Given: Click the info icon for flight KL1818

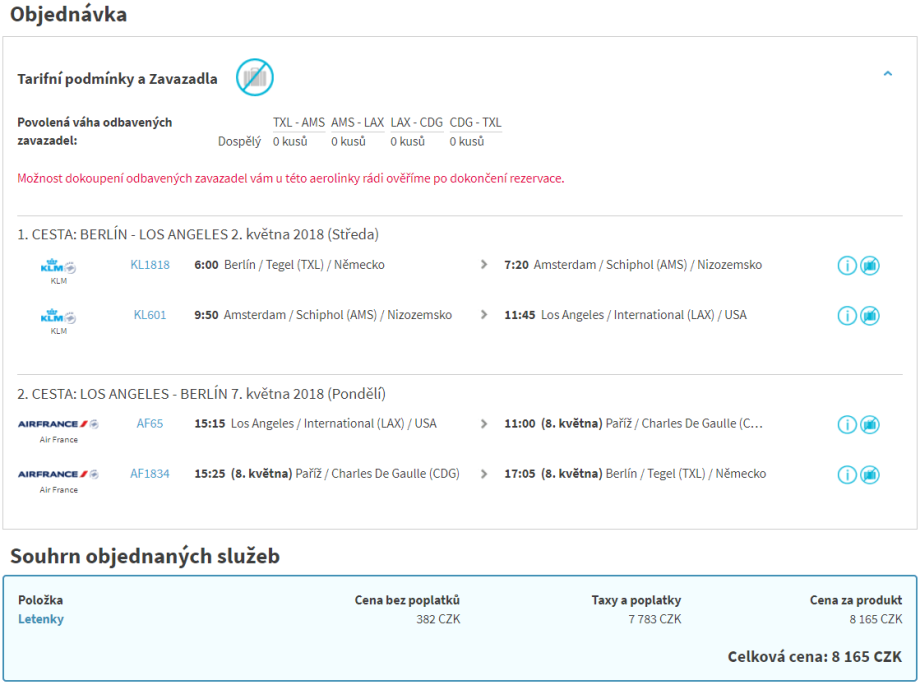Looking at the screenshot, I should click(847, 266).
